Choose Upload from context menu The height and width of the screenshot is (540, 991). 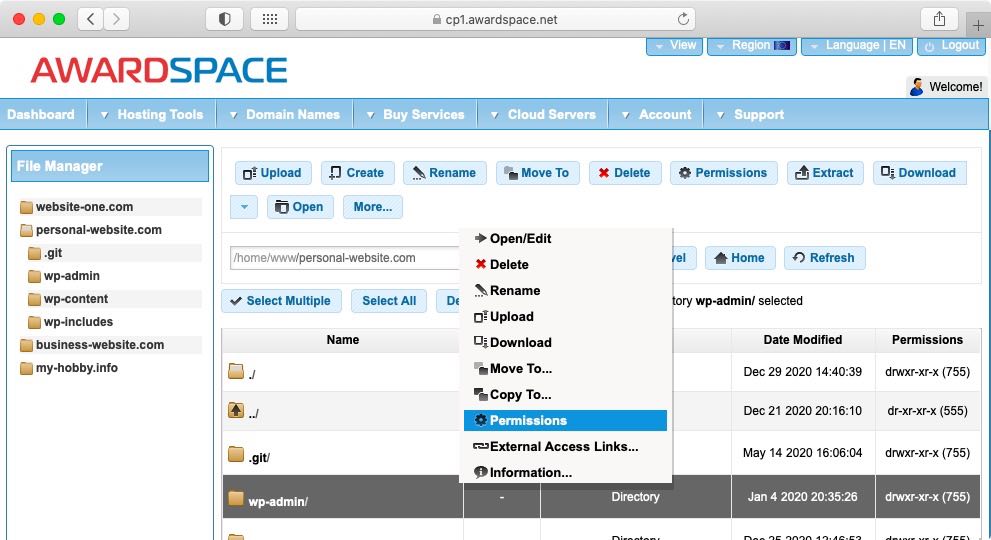tap(566, 316)
